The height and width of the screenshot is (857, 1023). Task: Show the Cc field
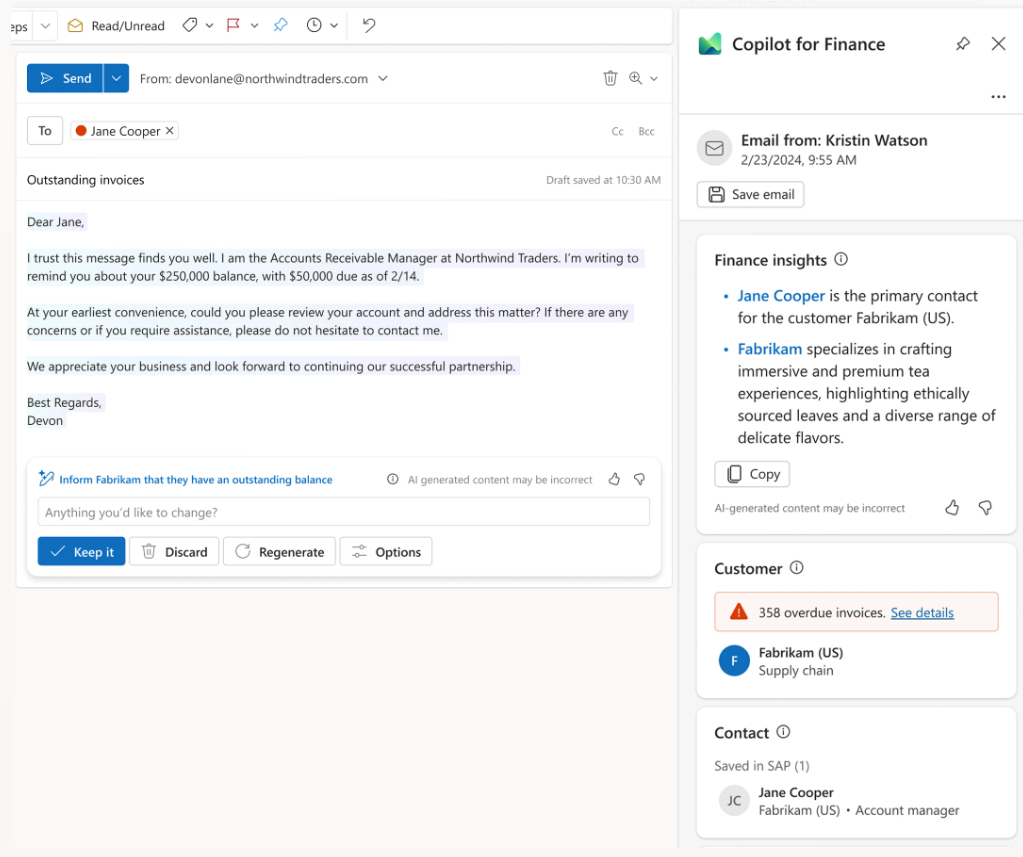(x=617, y=132)
